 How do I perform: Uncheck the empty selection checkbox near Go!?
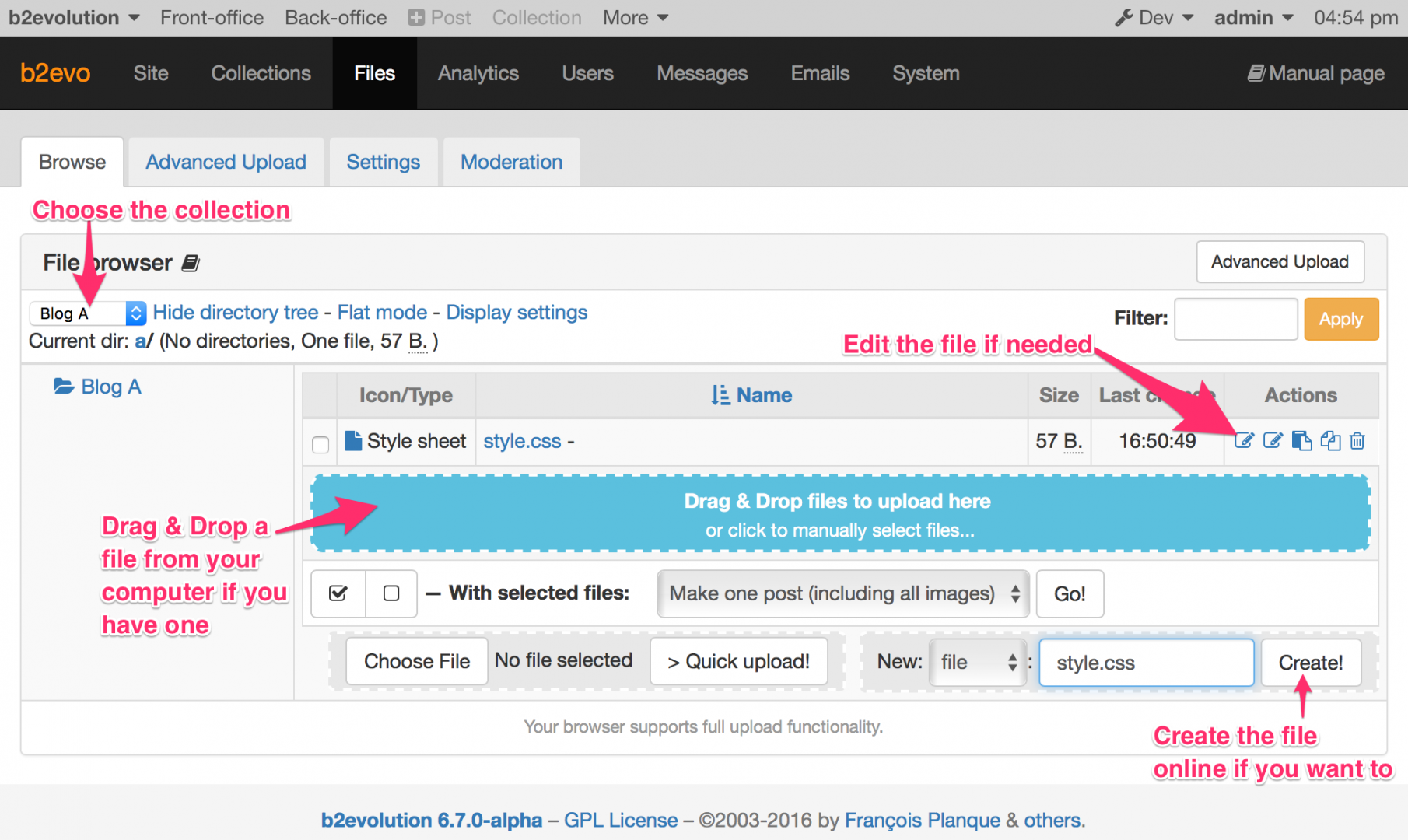(391, 593)
